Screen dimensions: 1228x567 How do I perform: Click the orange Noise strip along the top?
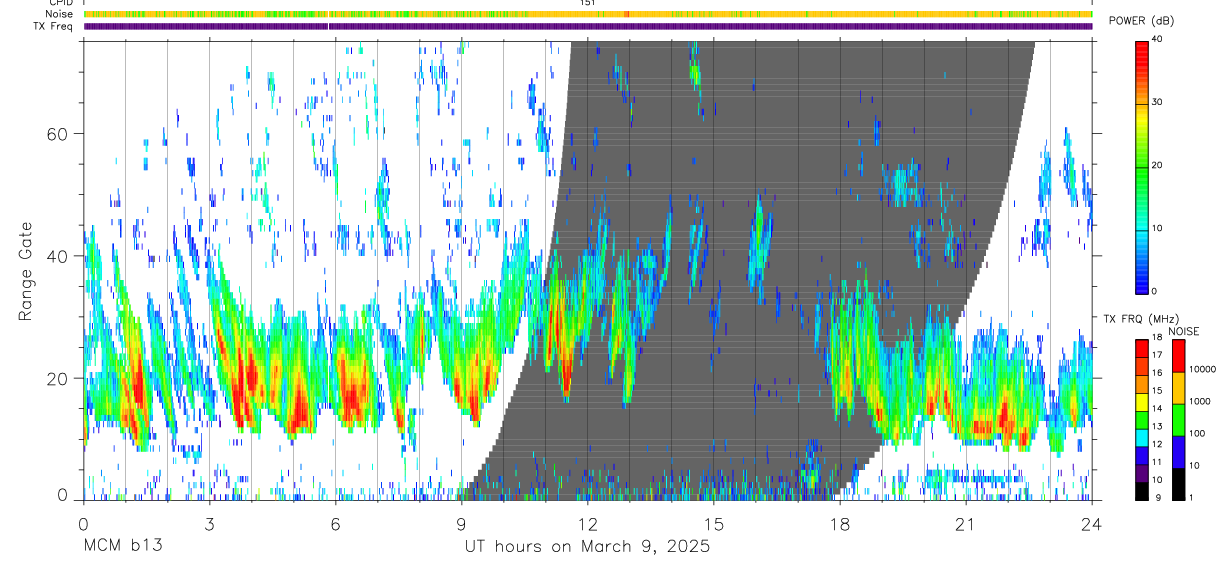coord(588,14)
